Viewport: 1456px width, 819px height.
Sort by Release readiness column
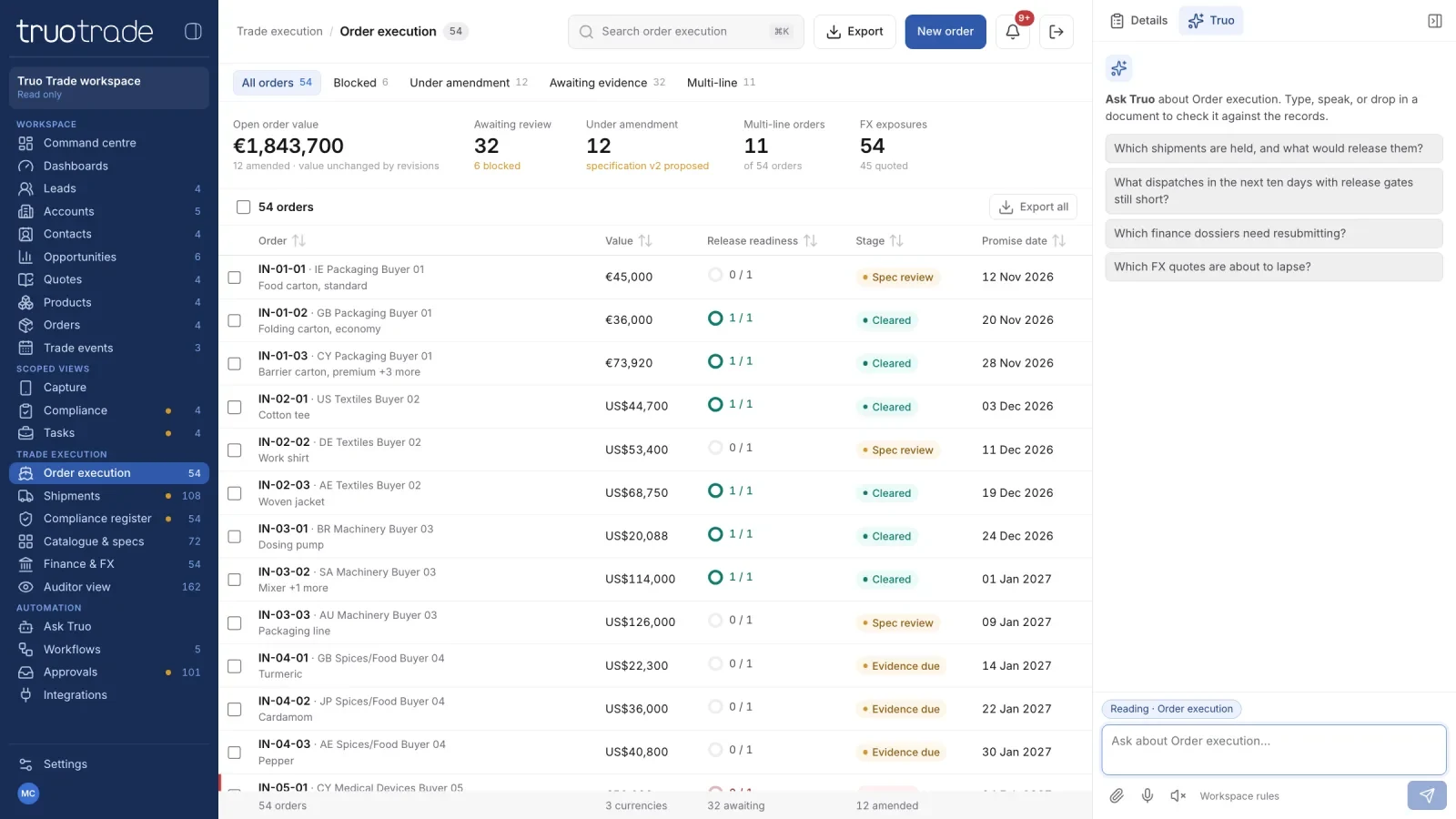pos(763,241)
